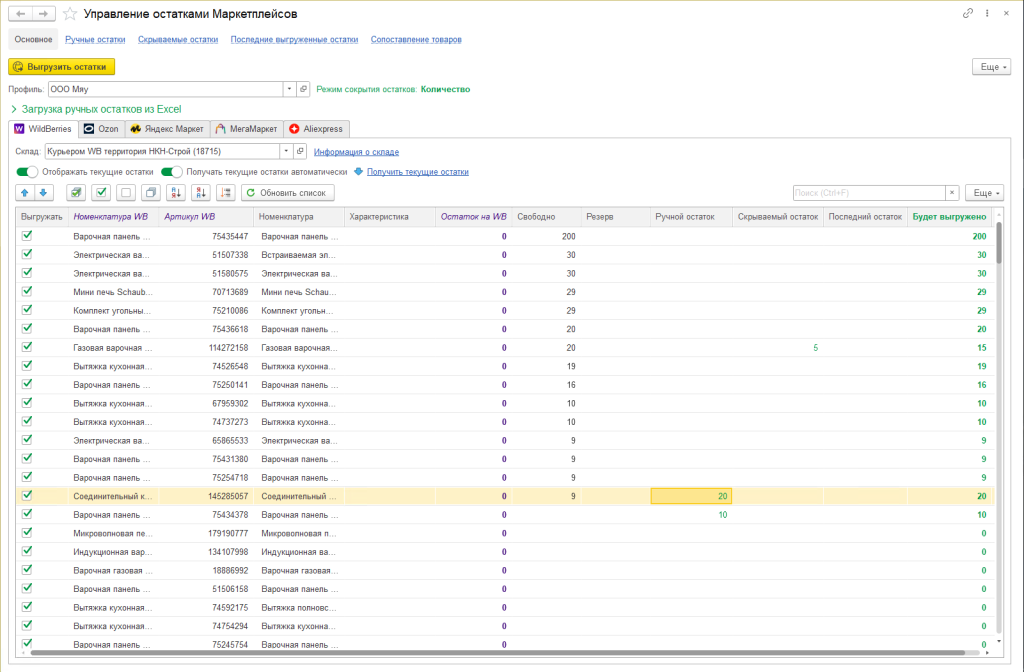Open the table Еще menu
Image resolution: width=1024 pixels, height=672 pixels.
point(984,193)
